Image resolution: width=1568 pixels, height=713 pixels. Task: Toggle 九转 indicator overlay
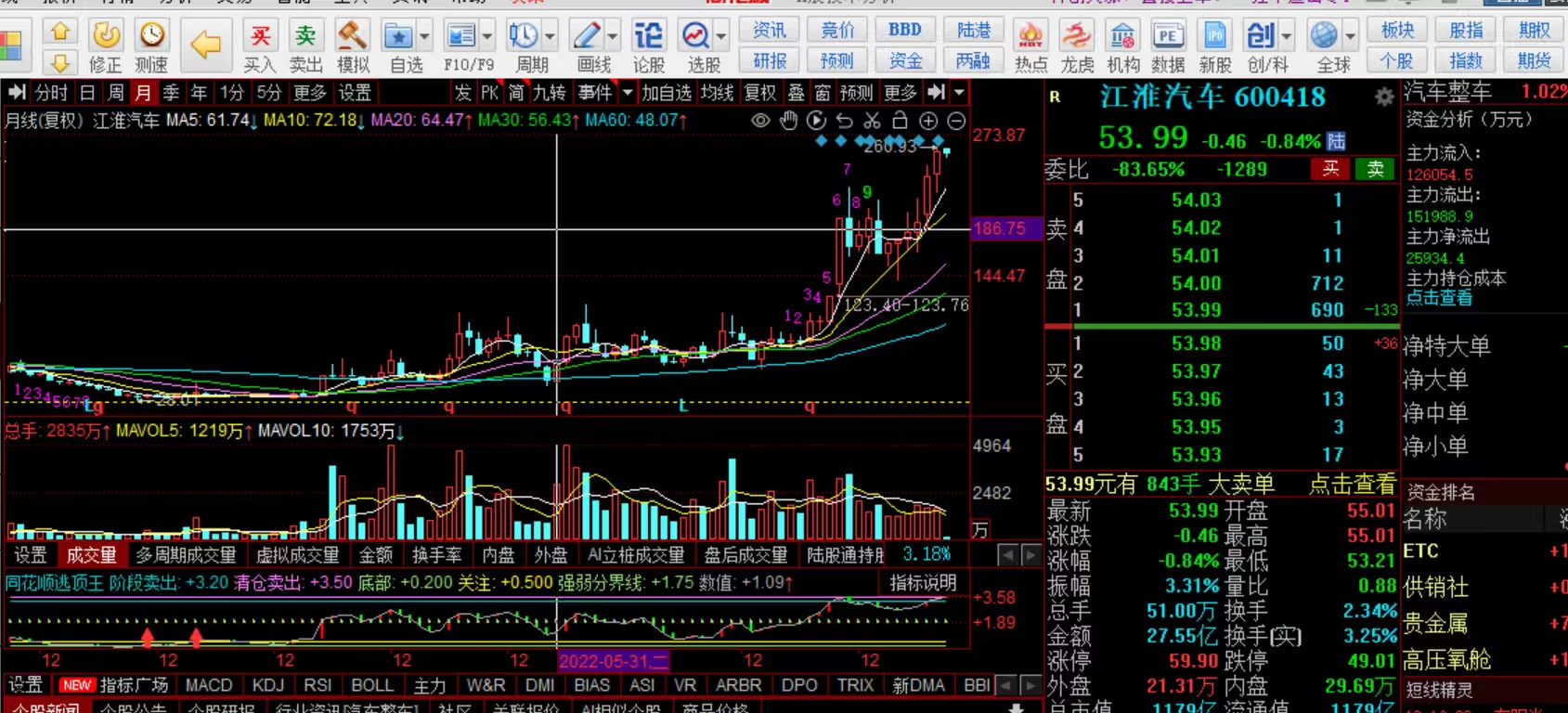[x=550, y=93]
